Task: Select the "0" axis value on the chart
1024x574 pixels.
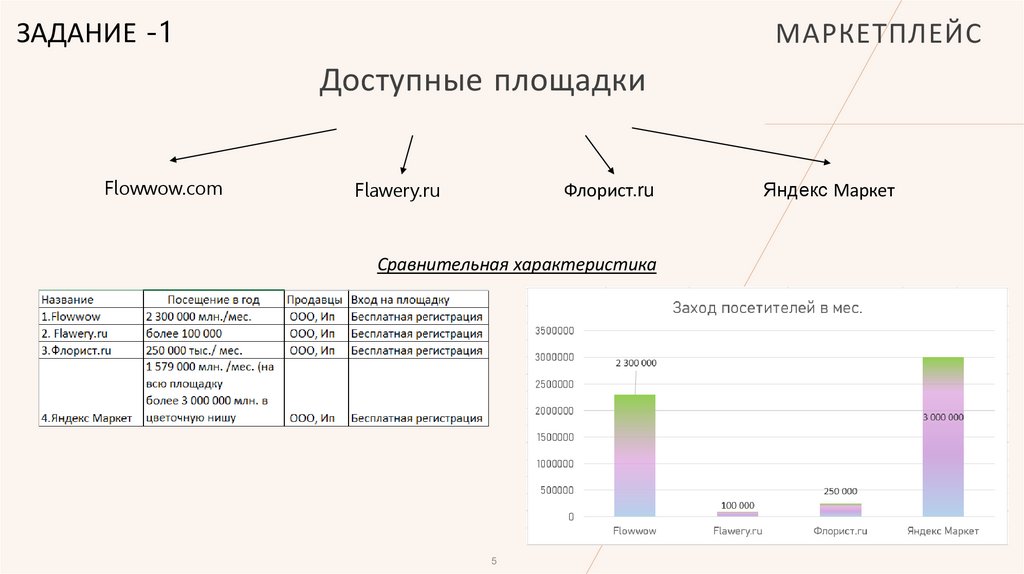Action: 571,517
